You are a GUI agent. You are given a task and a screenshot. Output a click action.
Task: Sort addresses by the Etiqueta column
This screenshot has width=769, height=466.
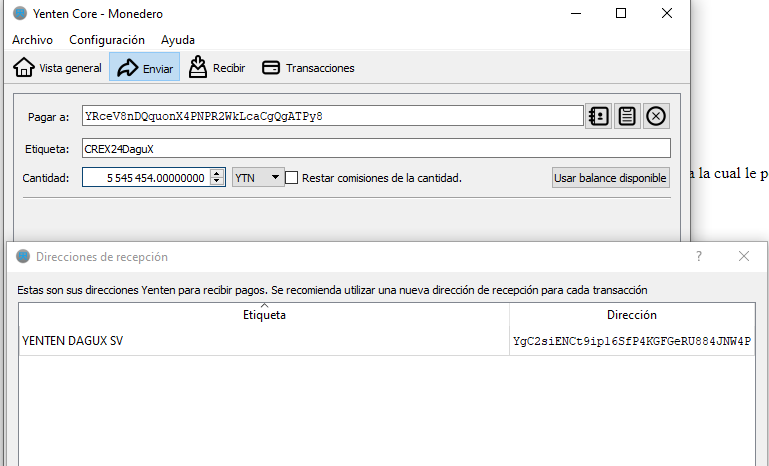264,315
